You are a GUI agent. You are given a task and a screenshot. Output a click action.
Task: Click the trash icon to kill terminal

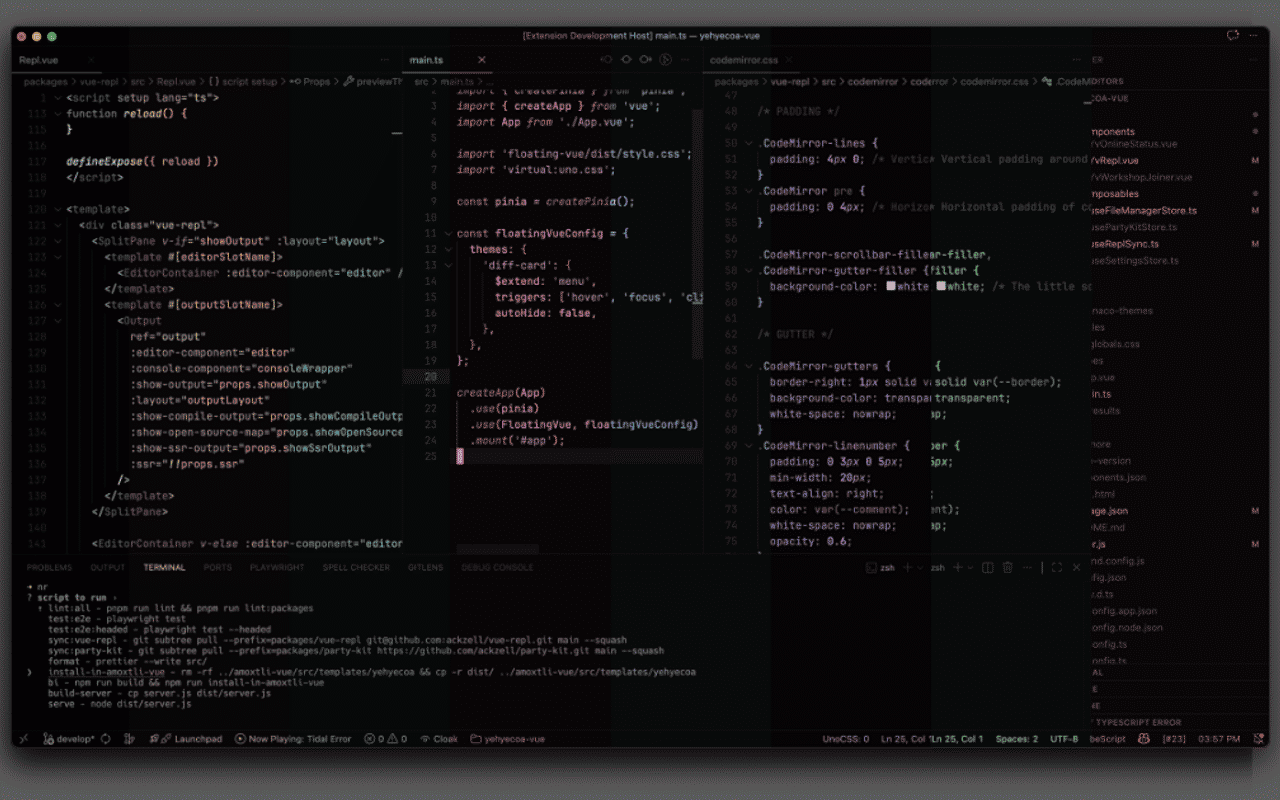coord(1007,567)
